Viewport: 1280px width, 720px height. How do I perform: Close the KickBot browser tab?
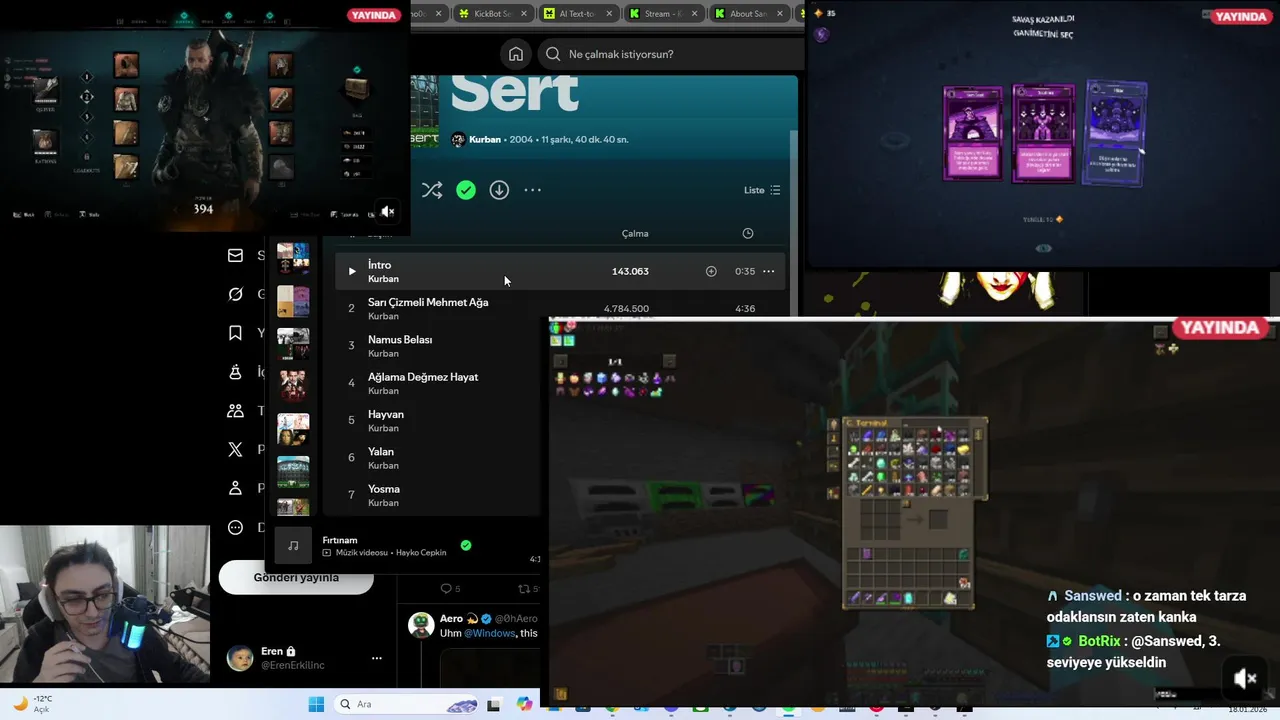tap(524, 14)
